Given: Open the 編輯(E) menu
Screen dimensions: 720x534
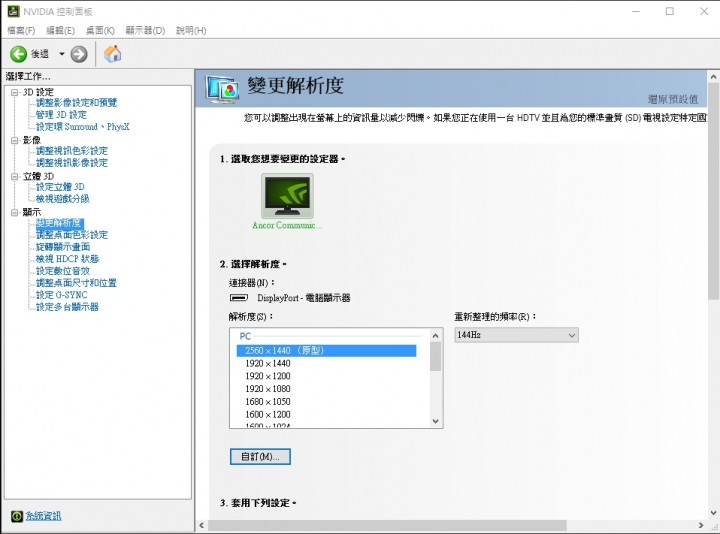Looking at the screenshot, I should (x=60, y=30).
